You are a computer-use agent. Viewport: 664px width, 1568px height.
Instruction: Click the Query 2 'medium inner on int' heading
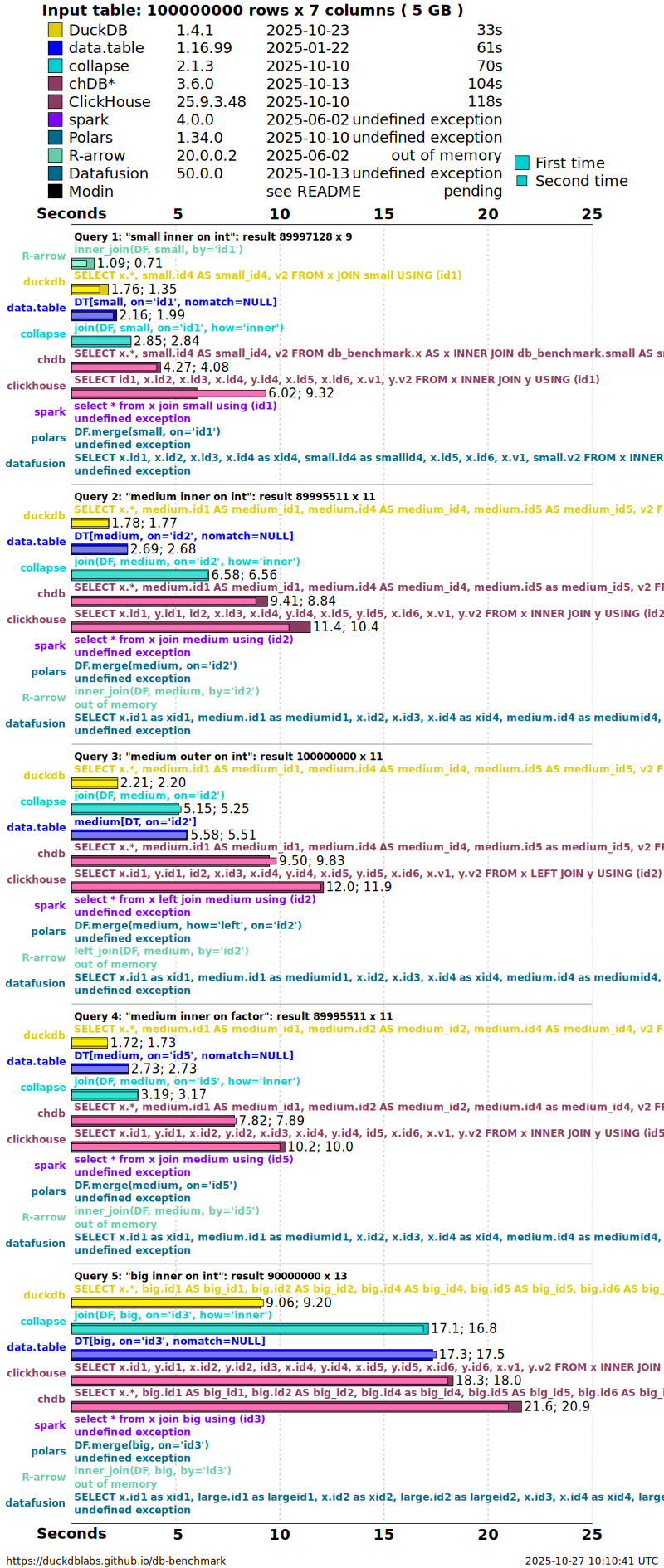pos(224,496)
